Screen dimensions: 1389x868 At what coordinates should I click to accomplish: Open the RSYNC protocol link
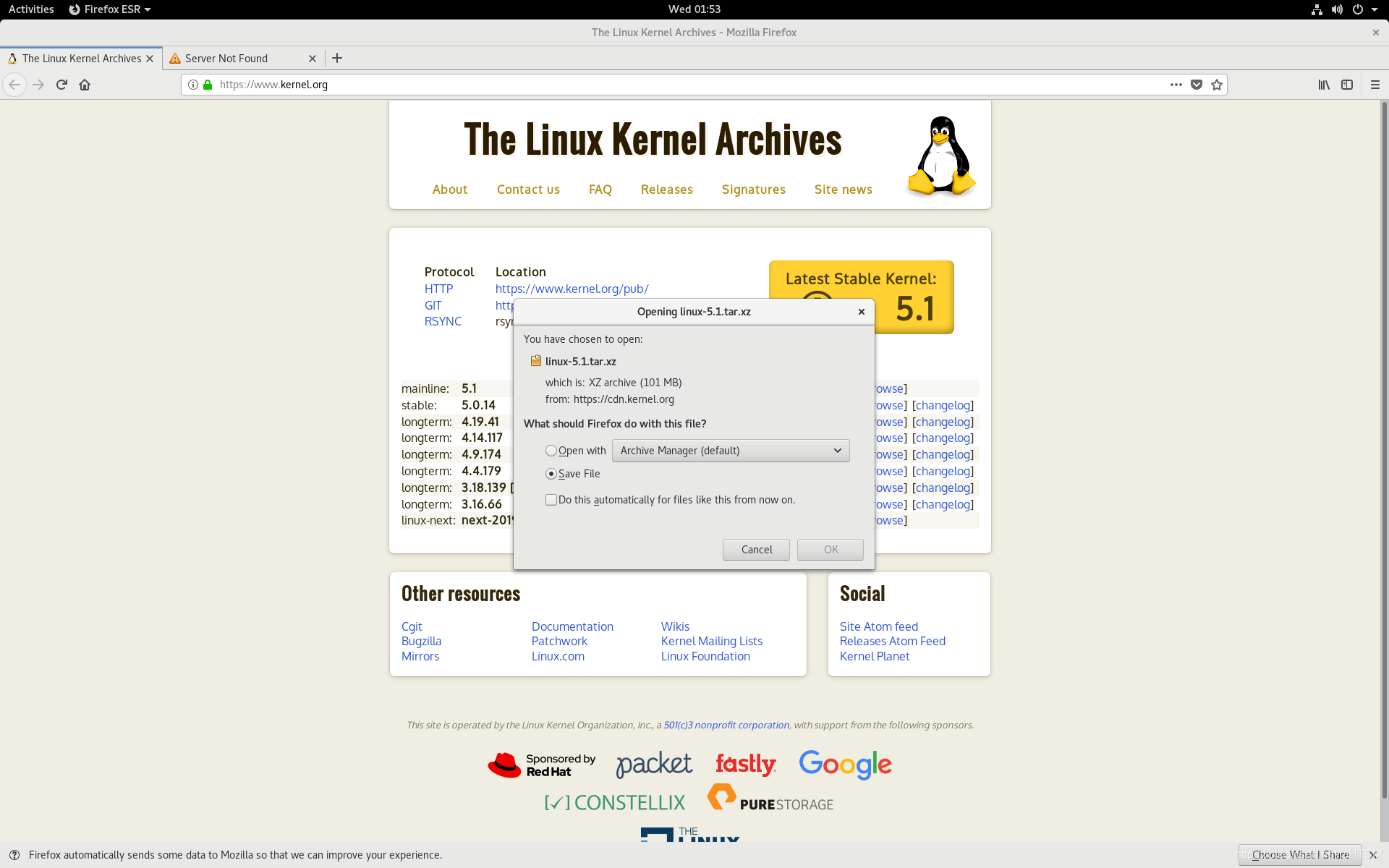click(x=443, y=321)
